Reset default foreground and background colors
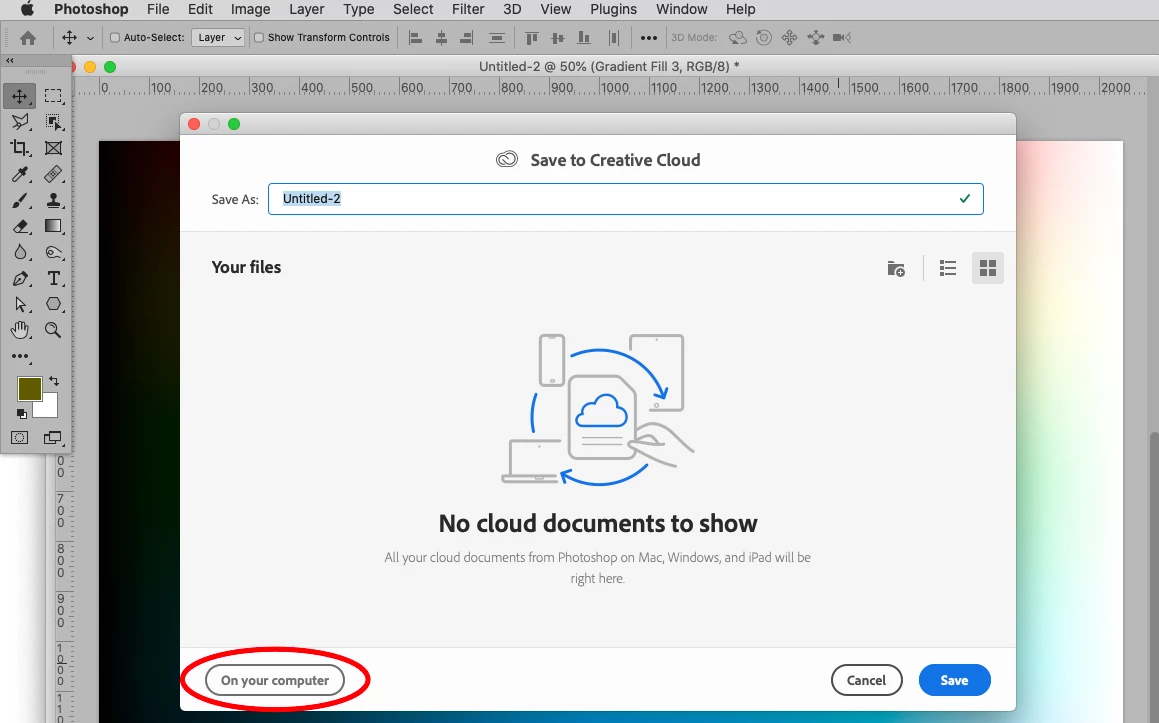 pyautogui.click(x=21, y=414)
